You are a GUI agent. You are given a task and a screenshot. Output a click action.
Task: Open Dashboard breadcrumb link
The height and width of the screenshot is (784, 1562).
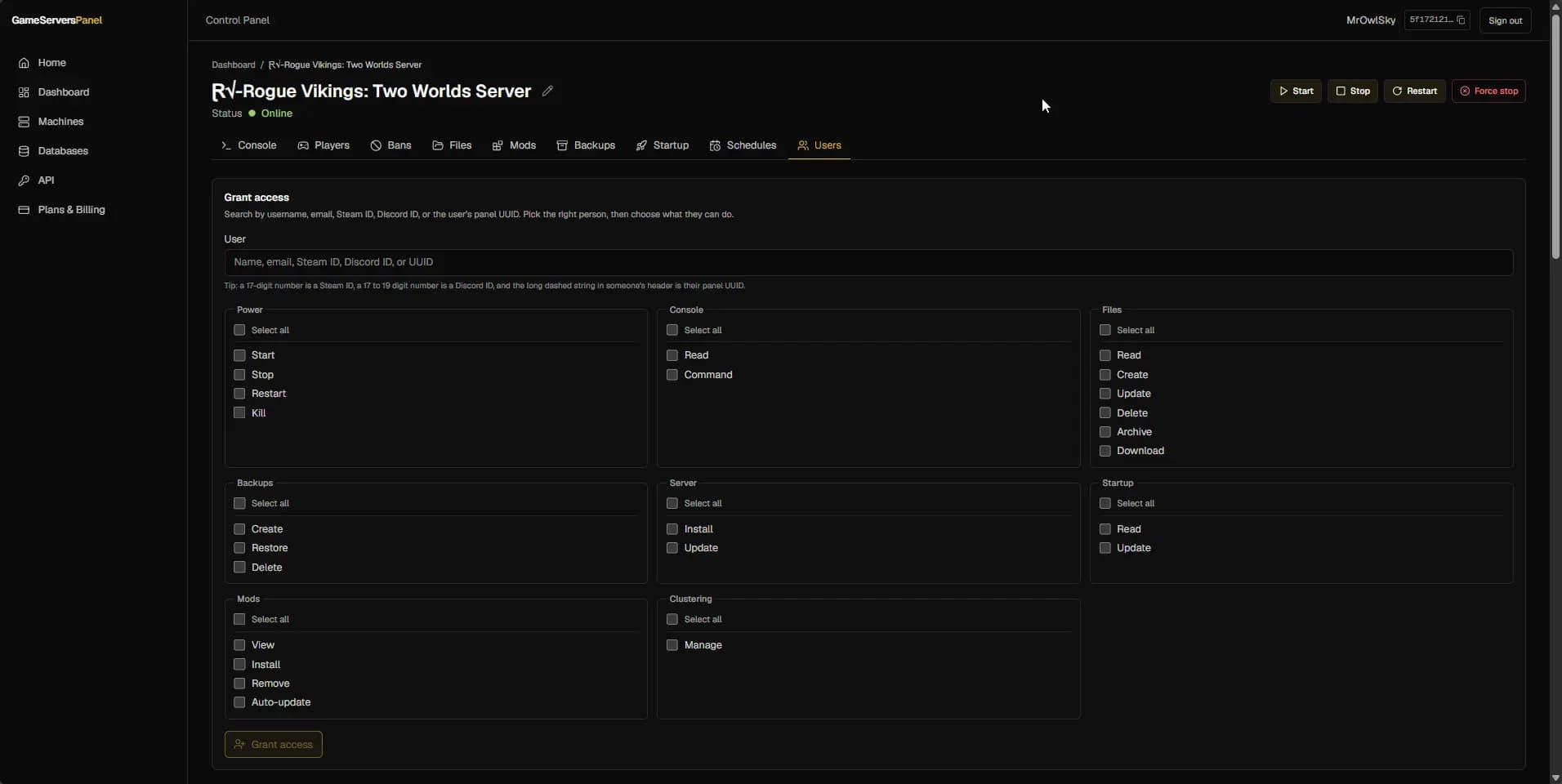tap(234, 65)
